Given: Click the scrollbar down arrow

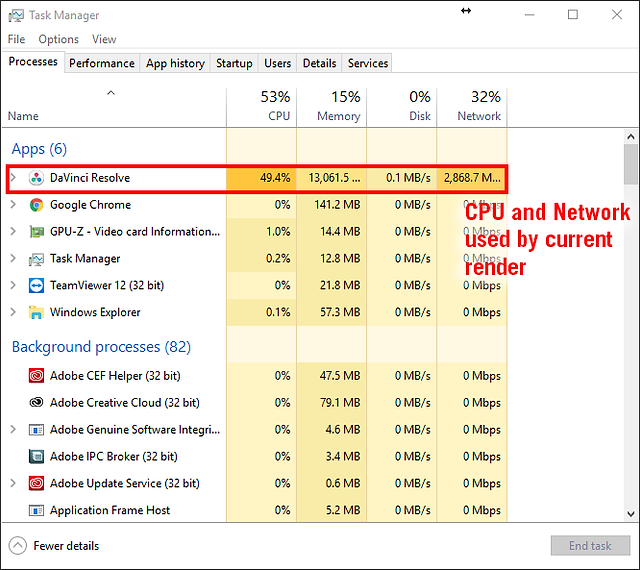Looking at the screenshot, I should [x=631, y=514].
